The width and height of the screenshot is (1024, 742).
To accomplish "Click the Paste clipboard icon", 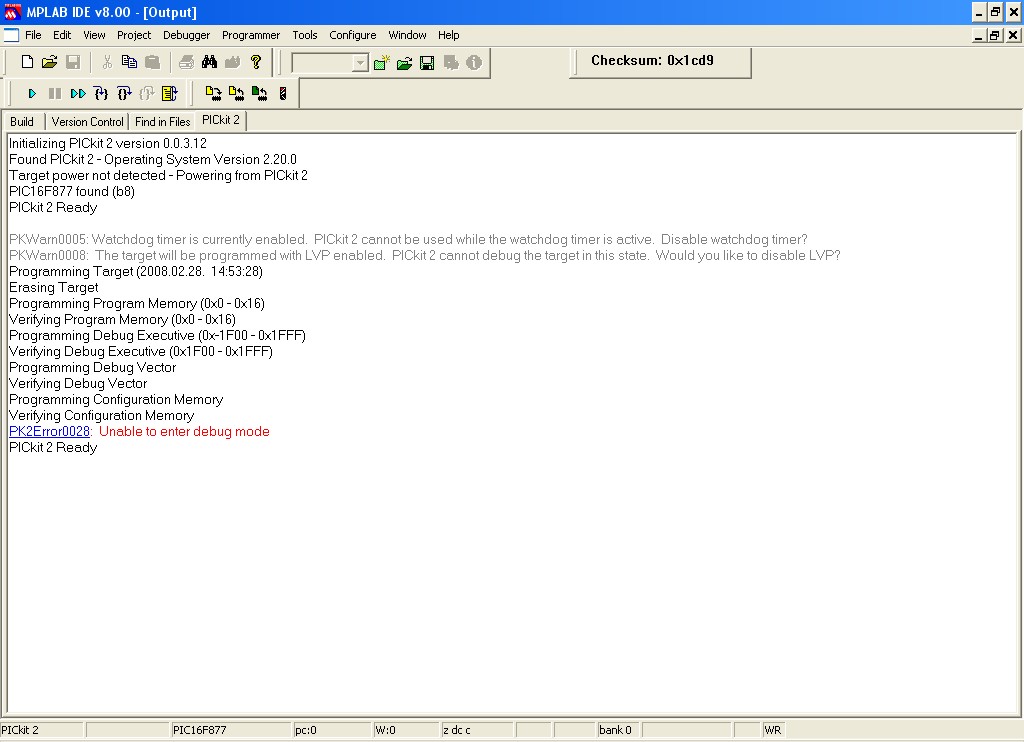I will tap(152, 62).
